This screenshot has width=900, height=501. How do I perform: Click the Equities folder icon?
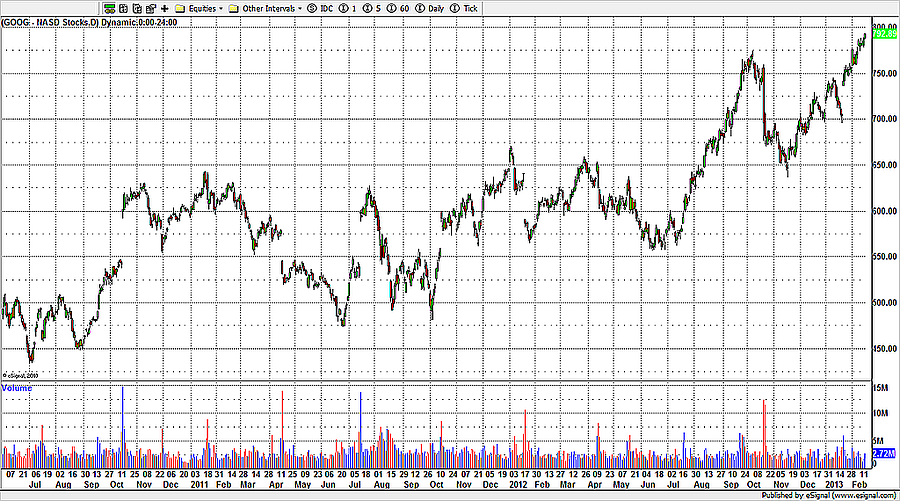pos(180,8)
